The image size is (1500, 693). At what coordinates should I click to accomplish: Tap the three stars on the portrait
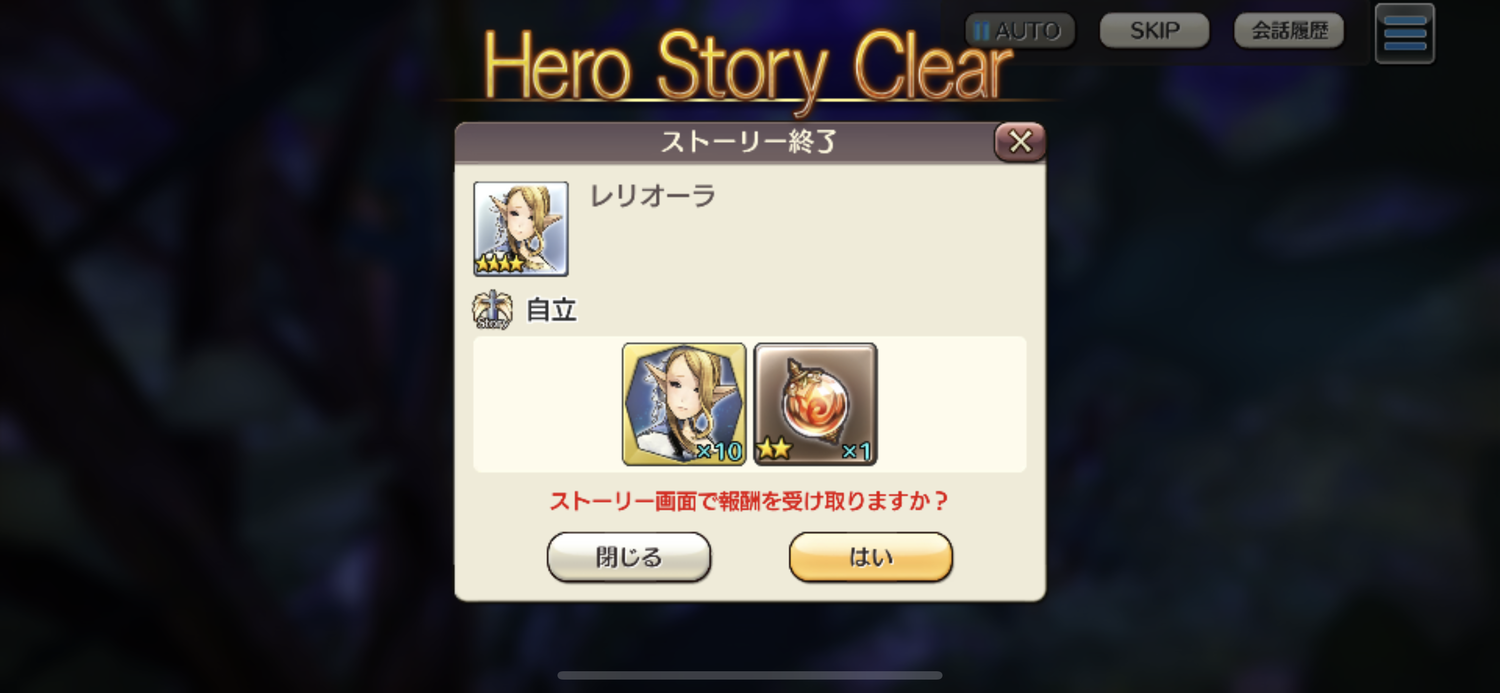[x=499, y=264]
